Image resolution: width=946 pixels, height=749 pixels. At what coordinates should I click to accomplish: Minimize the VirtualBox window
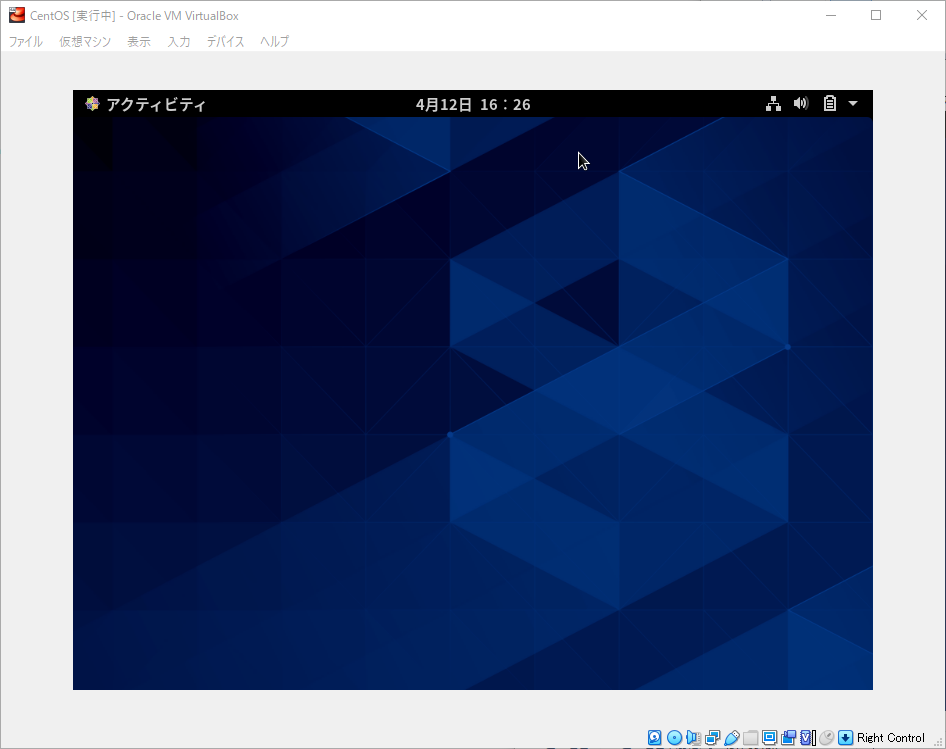coord(831,15)
